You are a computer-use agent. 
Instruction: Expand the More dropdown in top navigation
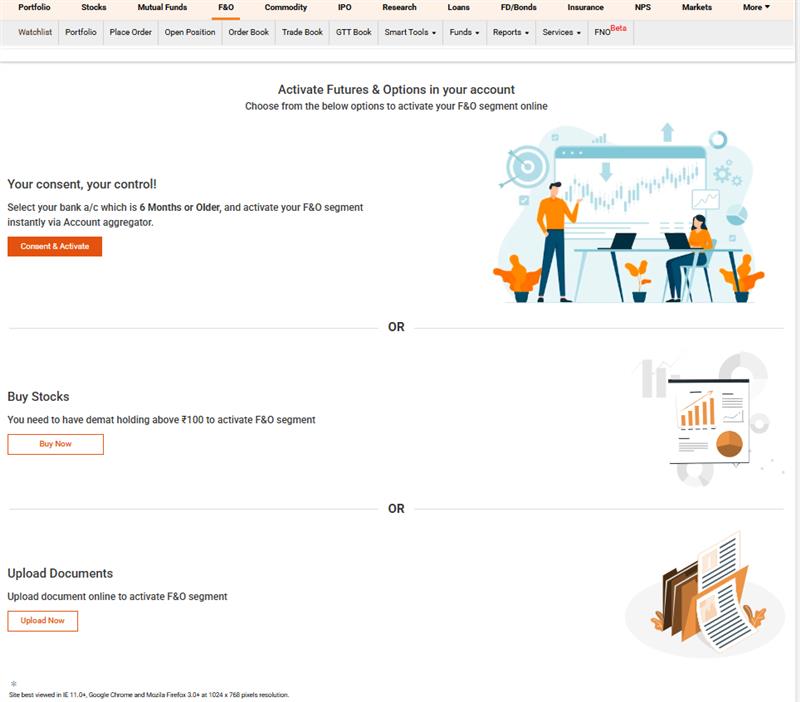(x=756, y=7)
